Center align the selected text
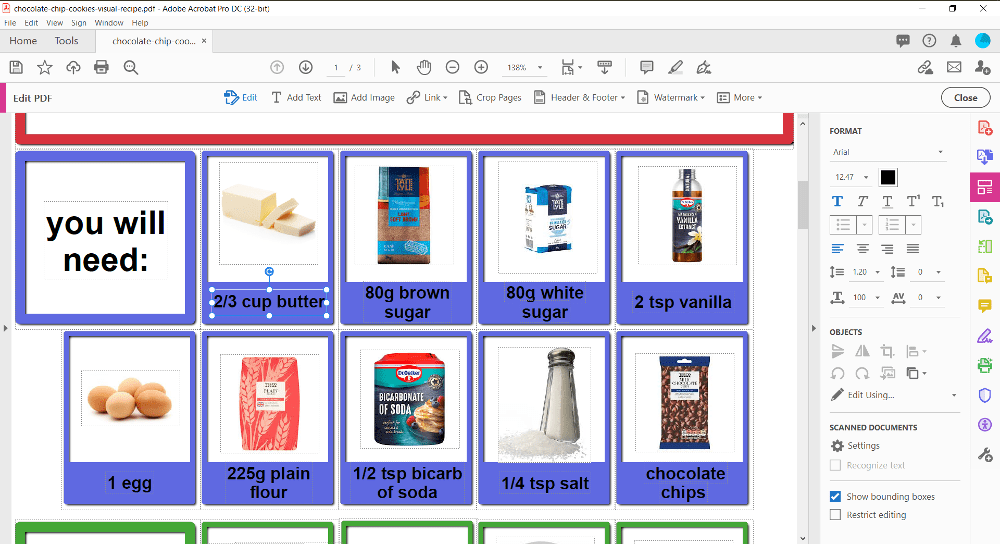1000x544 pixels. tap(862, 248)
